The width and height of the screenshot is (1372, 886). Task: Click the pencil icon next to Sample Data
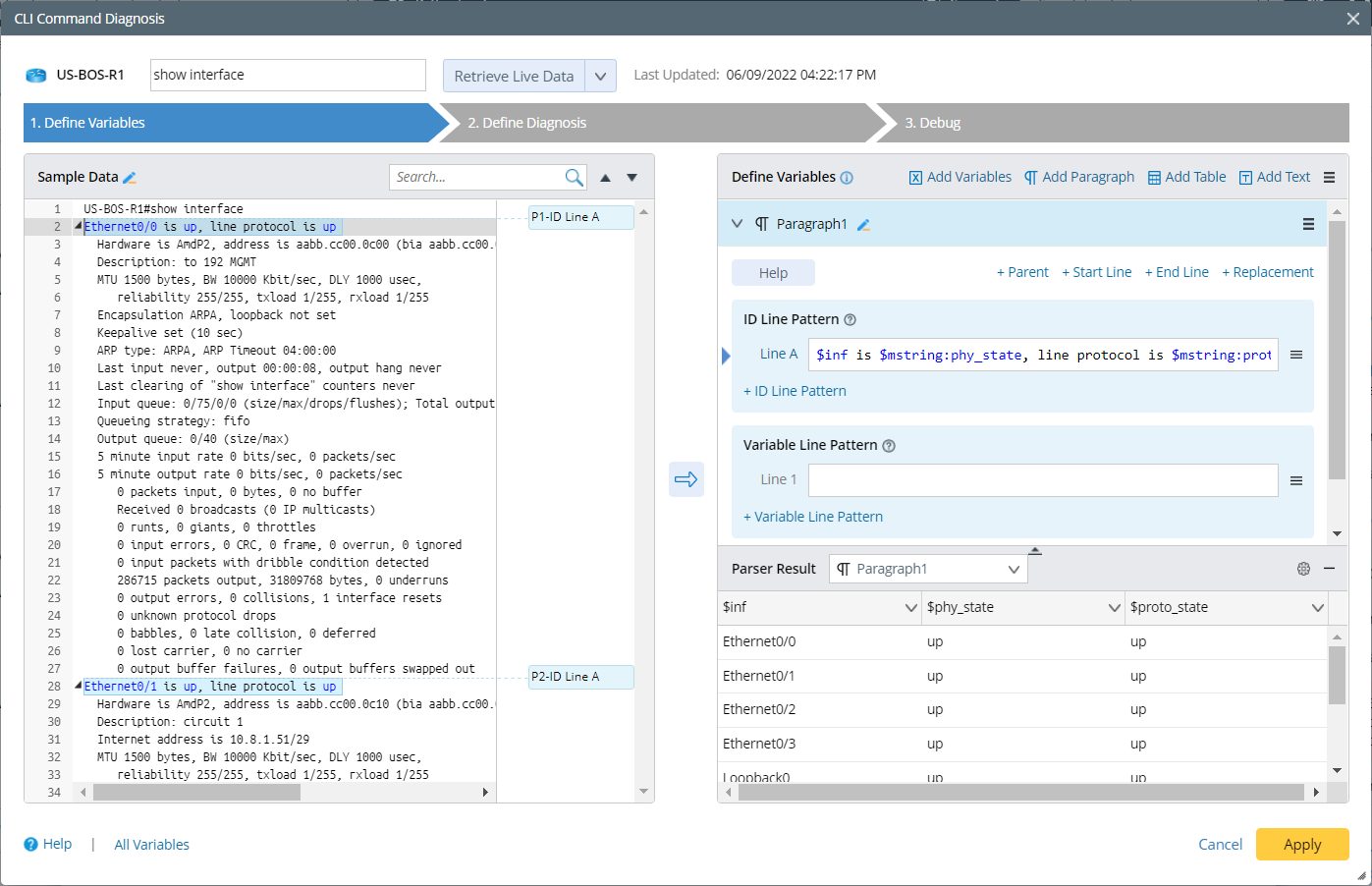(x=130, y=178)
